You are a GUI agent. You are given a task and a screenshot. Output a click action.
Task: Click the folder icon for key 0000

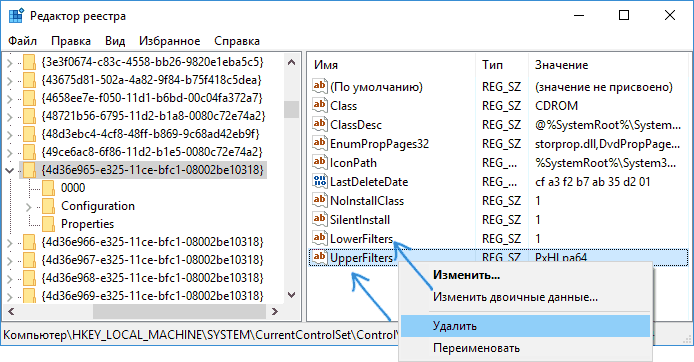(x=48, y=188)
